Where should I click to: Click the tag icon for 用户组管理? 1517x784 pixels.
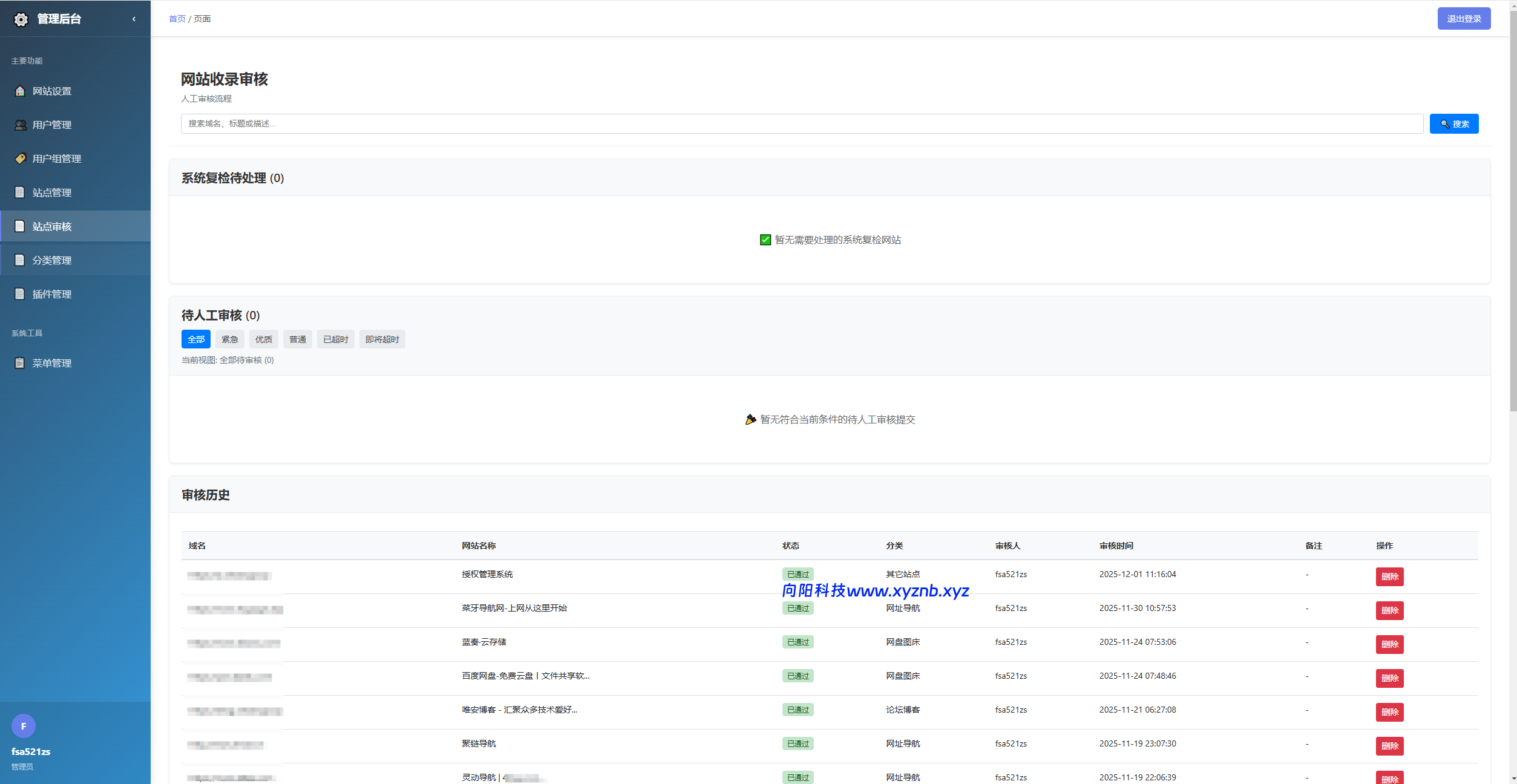(20, 158)
